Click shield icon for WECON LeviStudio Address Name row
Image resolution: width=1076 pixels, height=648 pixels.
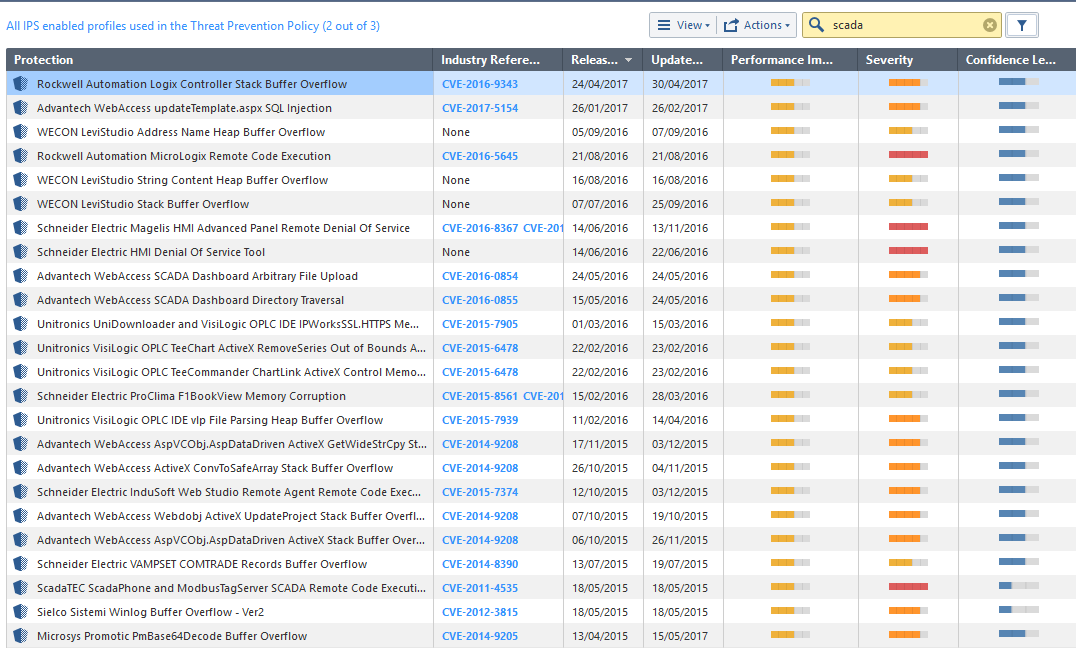[21, 132]
